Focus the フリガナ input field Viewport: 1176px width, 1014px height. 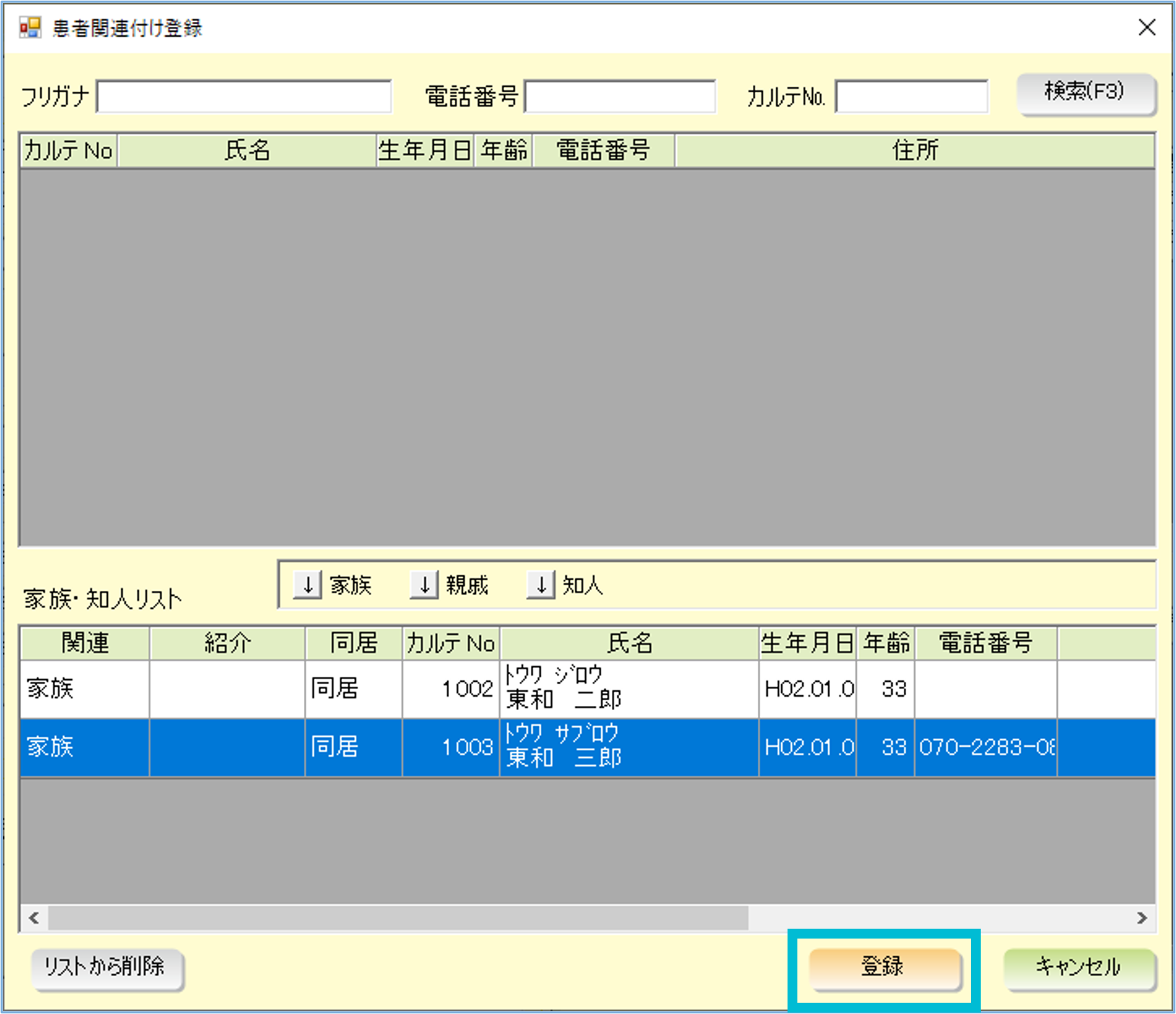click(244, 97)
